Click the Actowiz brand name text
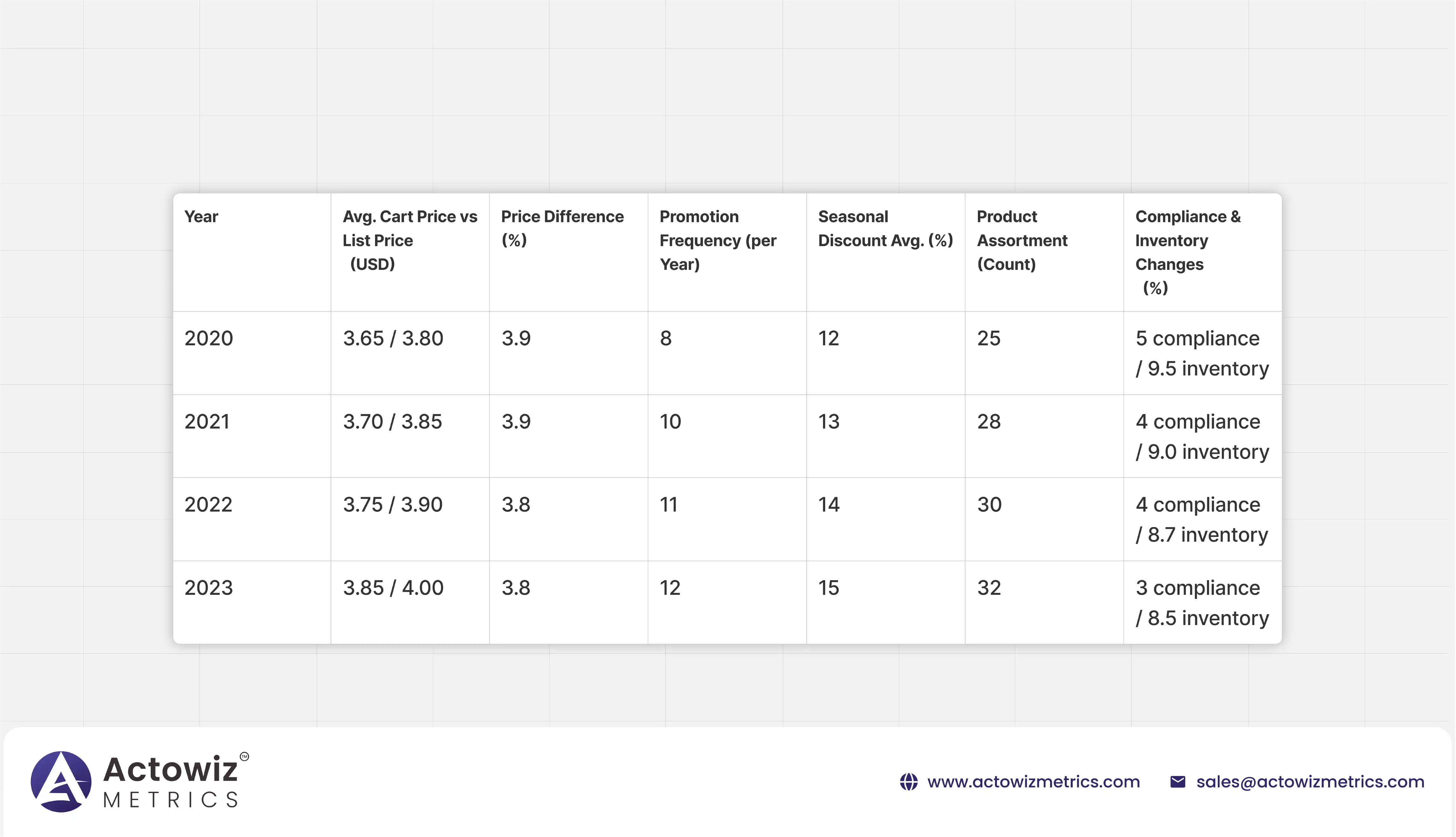This screenshot has height=837, width=1456. point(170,769)
